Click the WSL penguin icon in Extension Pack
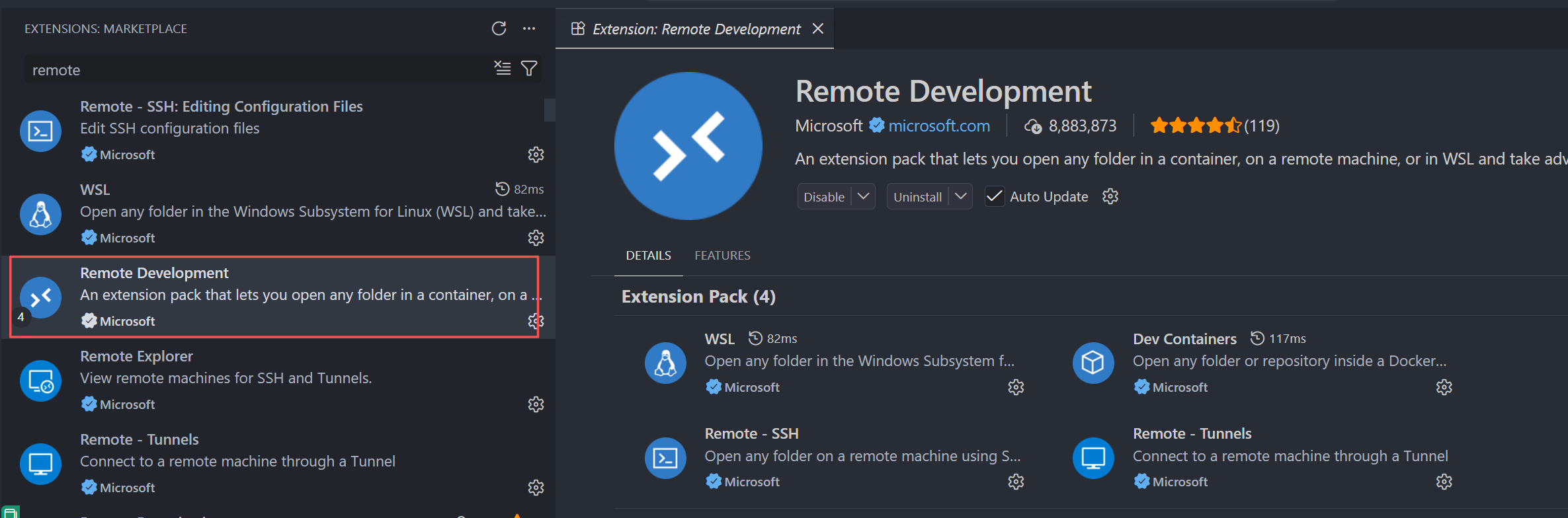 (x=665, y=363)
